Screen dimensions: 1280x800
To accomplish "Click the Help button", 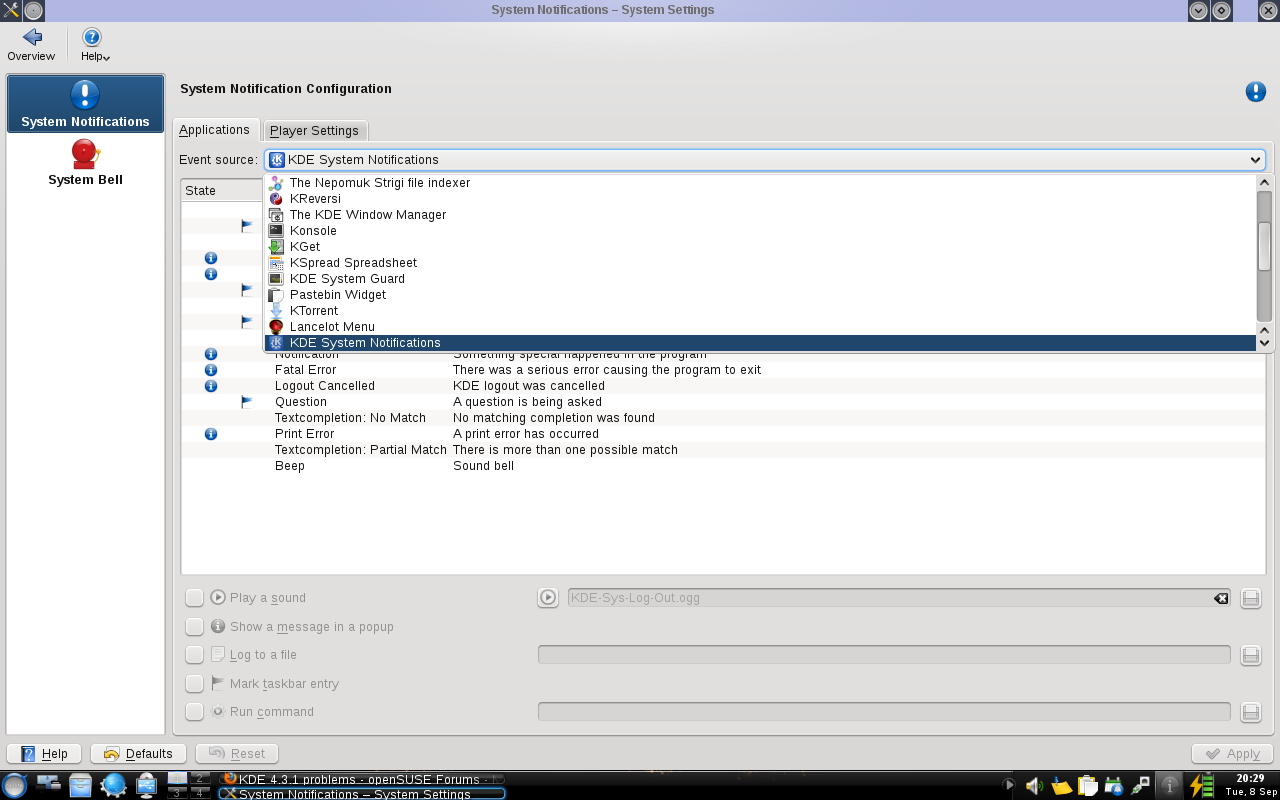I will (44, 754).
